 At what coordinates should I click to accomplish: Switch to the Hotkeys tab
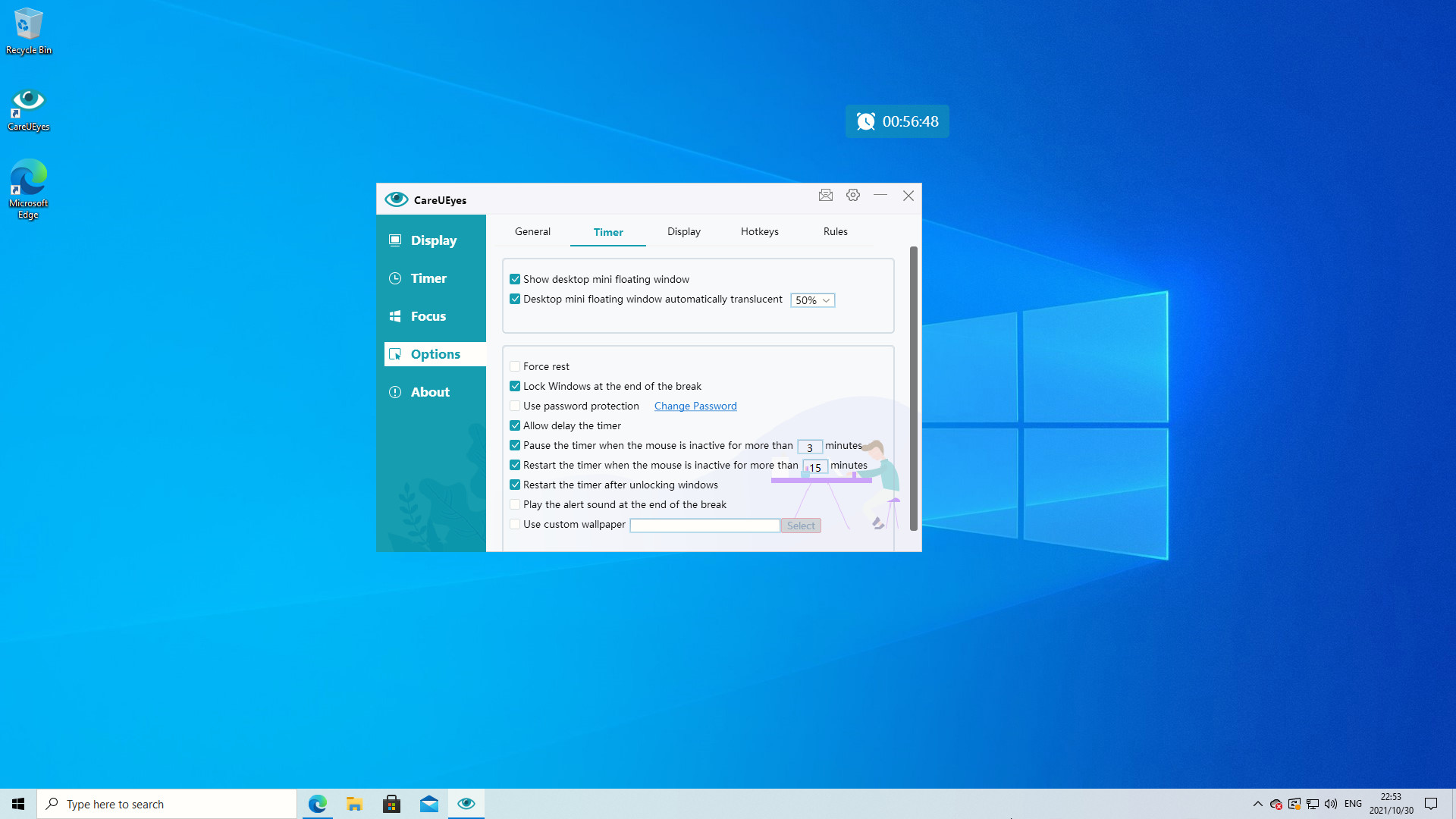[759, 231]
